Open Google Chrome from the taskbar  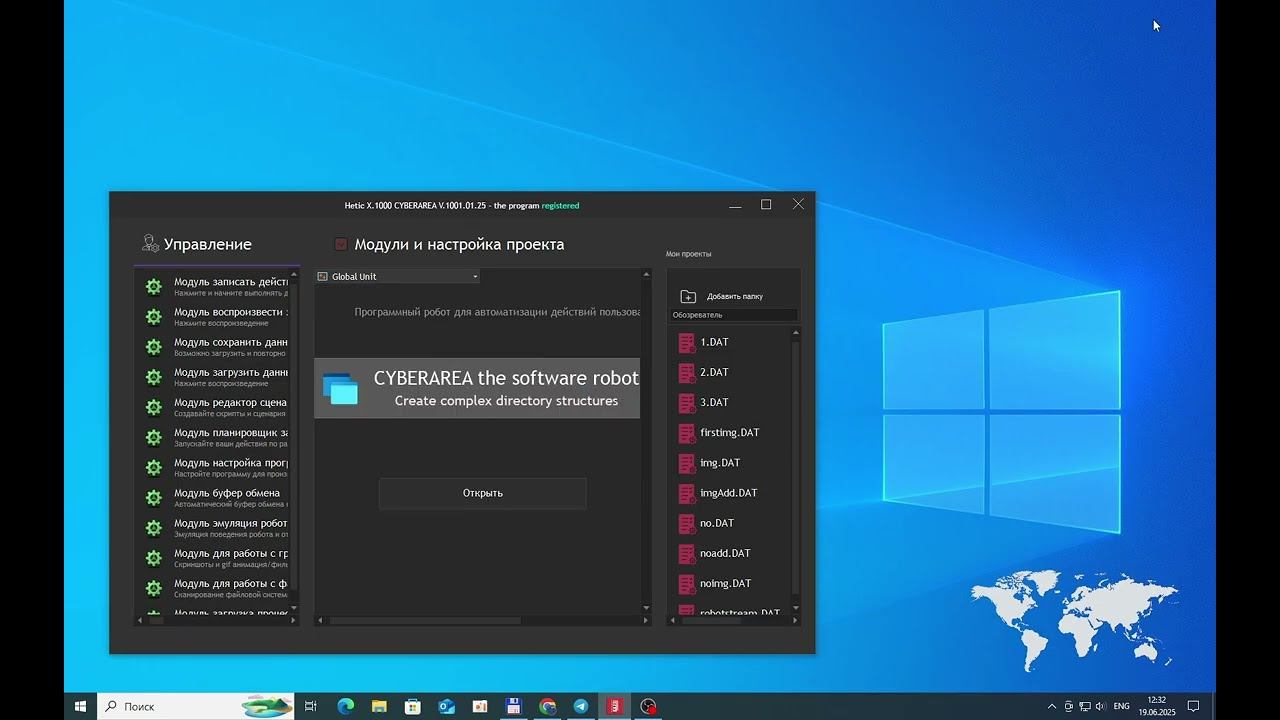tap(547, 706)
